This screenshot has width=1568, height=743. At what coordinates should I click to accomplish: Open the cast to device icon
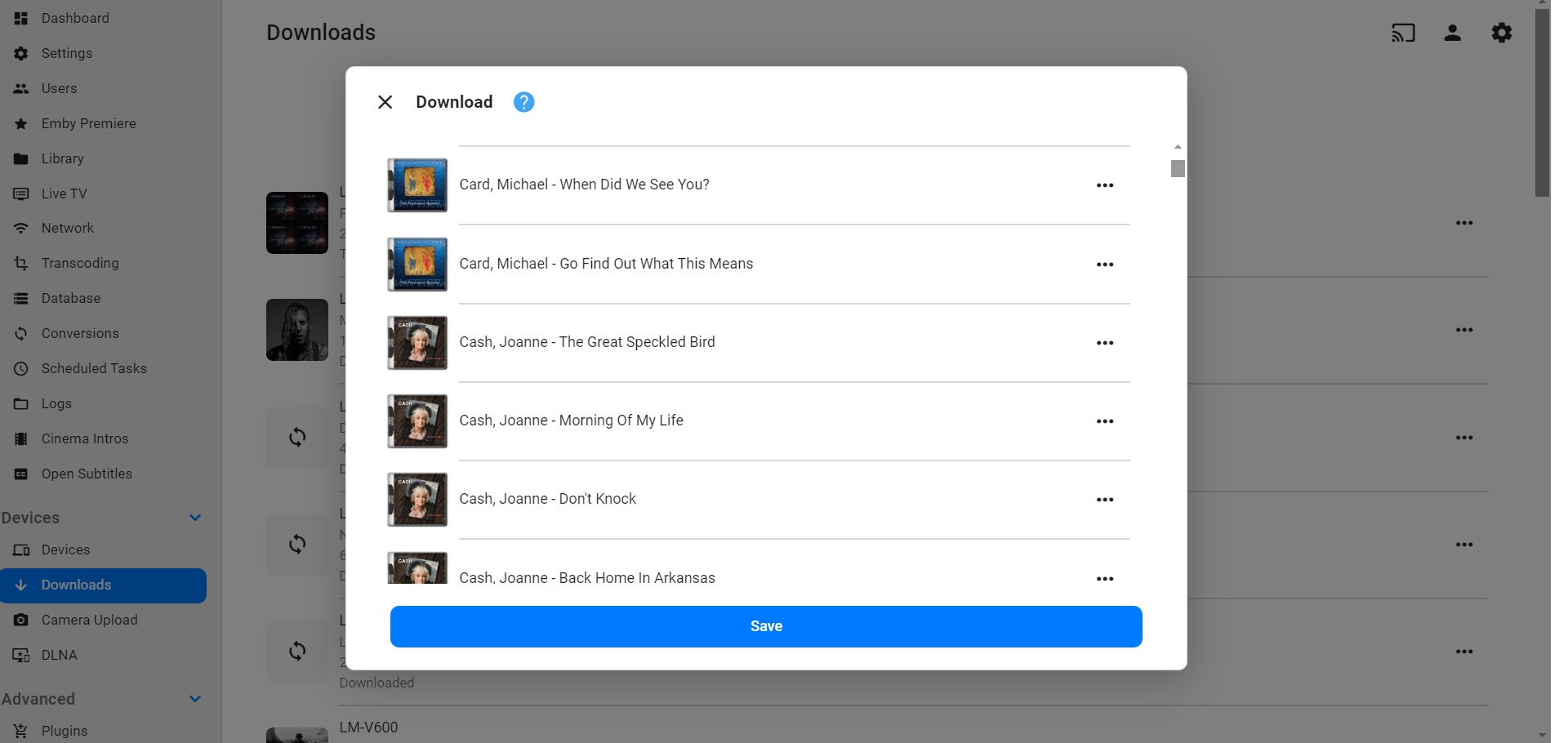pos(1403,33)
